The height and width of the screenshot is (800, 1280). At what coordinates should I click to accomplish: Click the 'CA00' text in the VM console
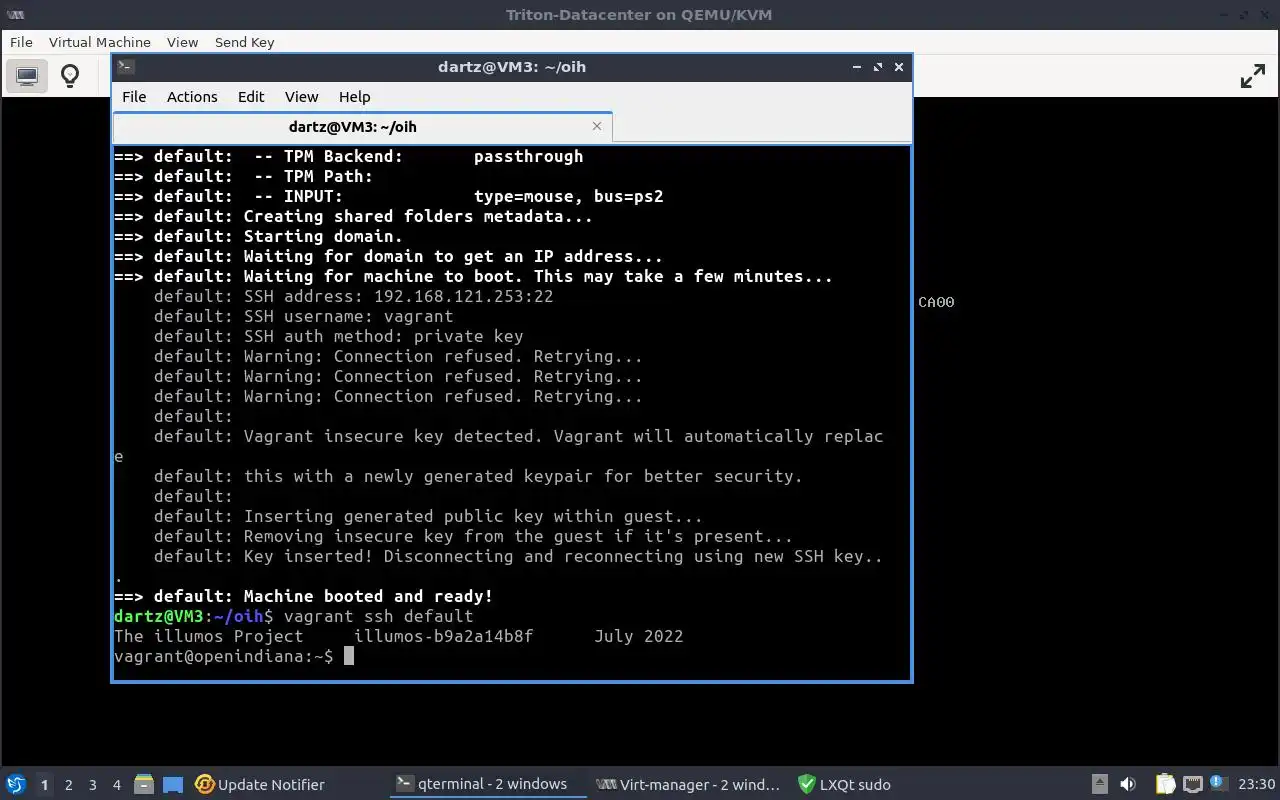click(x=936, y=302)
